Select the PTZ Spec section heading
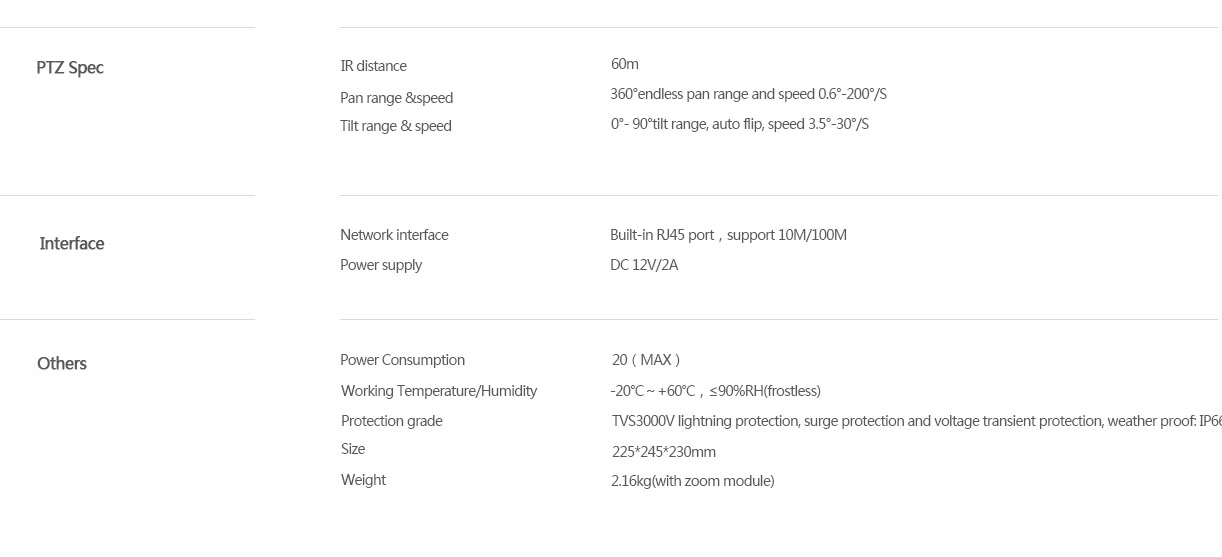 click(x=70, y=68)
